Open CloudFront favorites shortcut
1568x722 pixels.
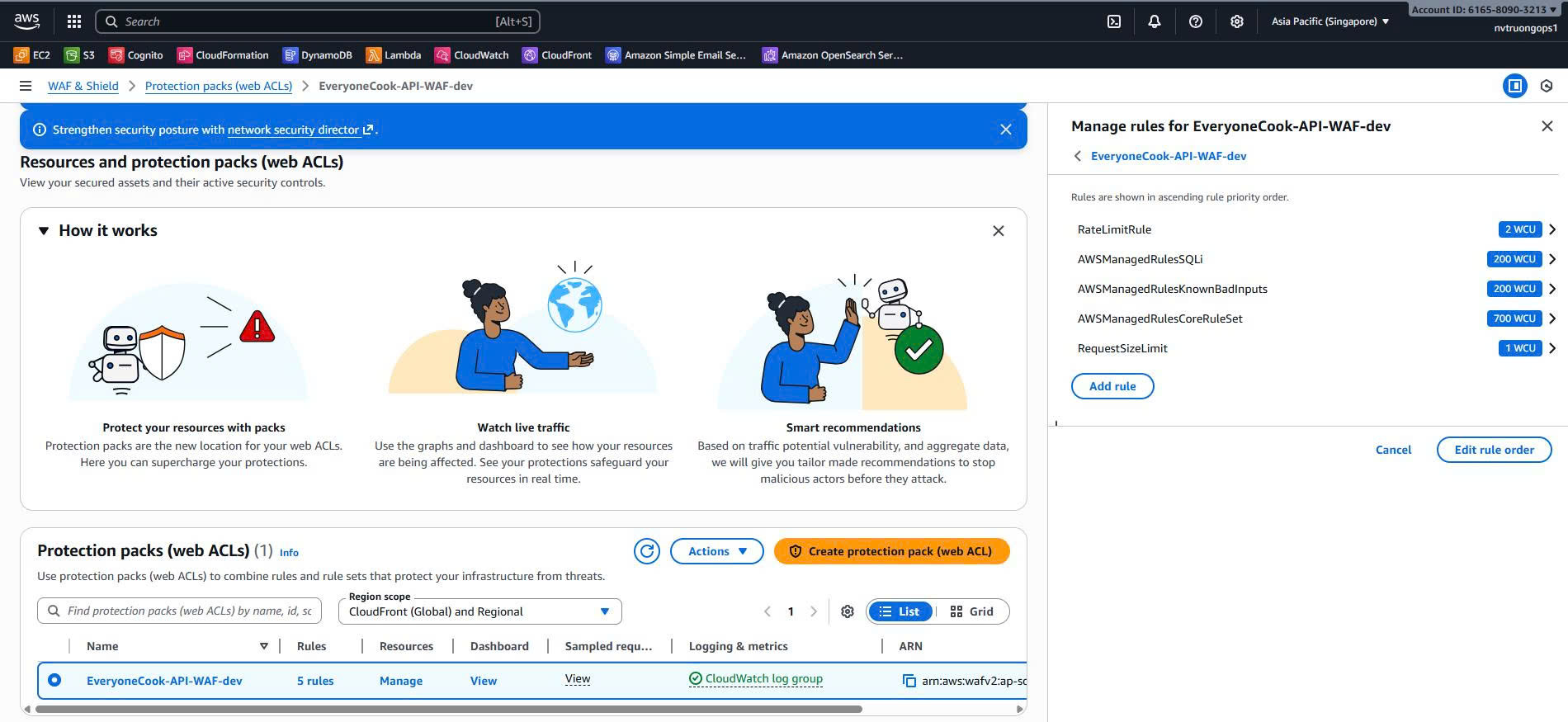click(557, 55)
